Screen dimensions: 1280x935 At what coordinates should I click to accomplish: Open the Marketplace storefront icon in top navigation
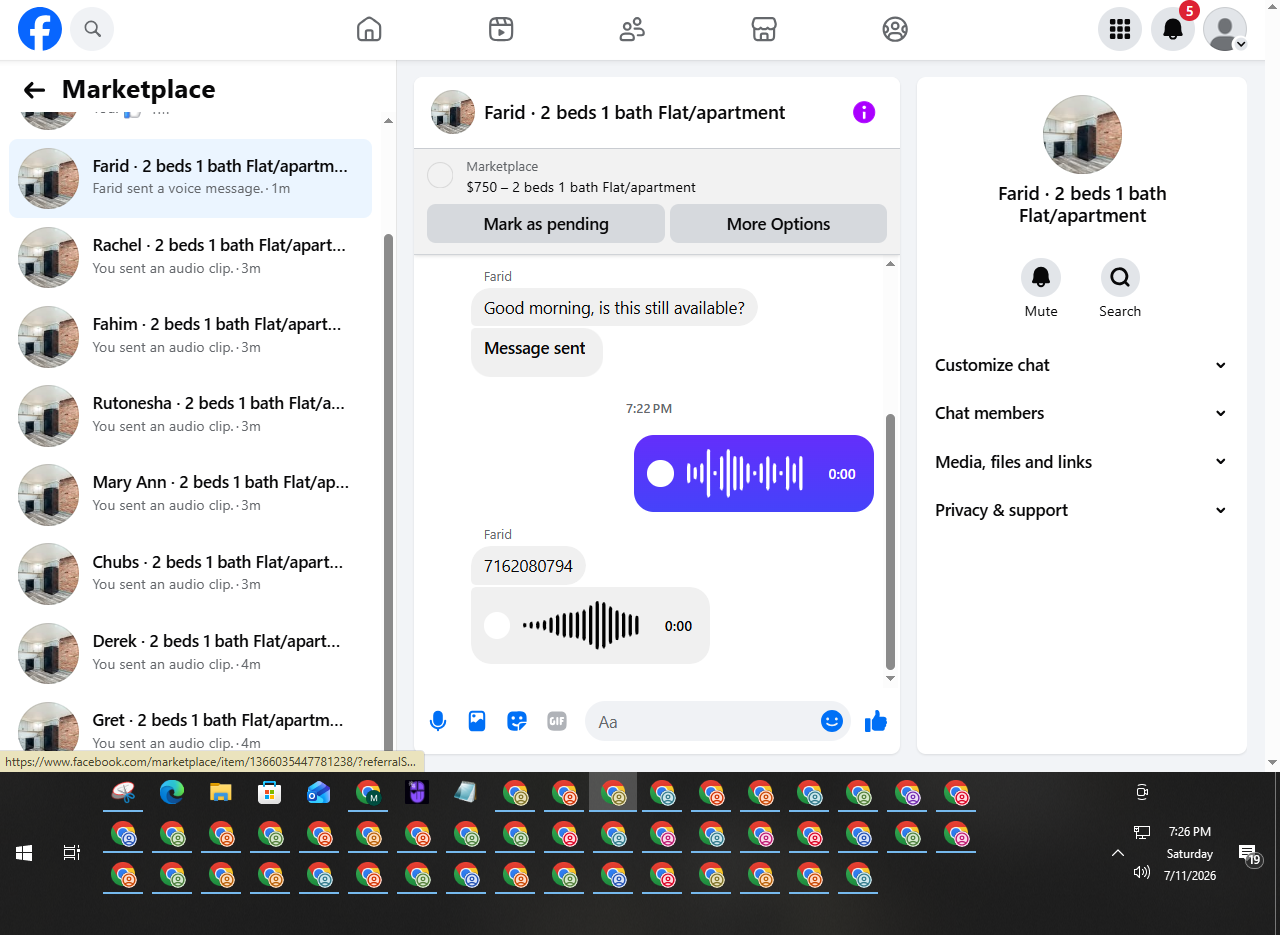coord(764,29)
